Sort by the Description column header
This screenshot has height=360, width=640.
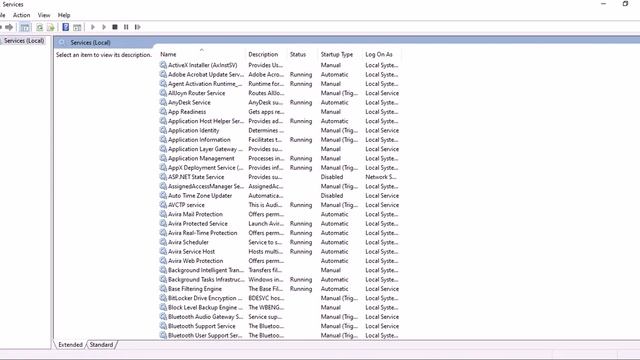click(263, 54)
